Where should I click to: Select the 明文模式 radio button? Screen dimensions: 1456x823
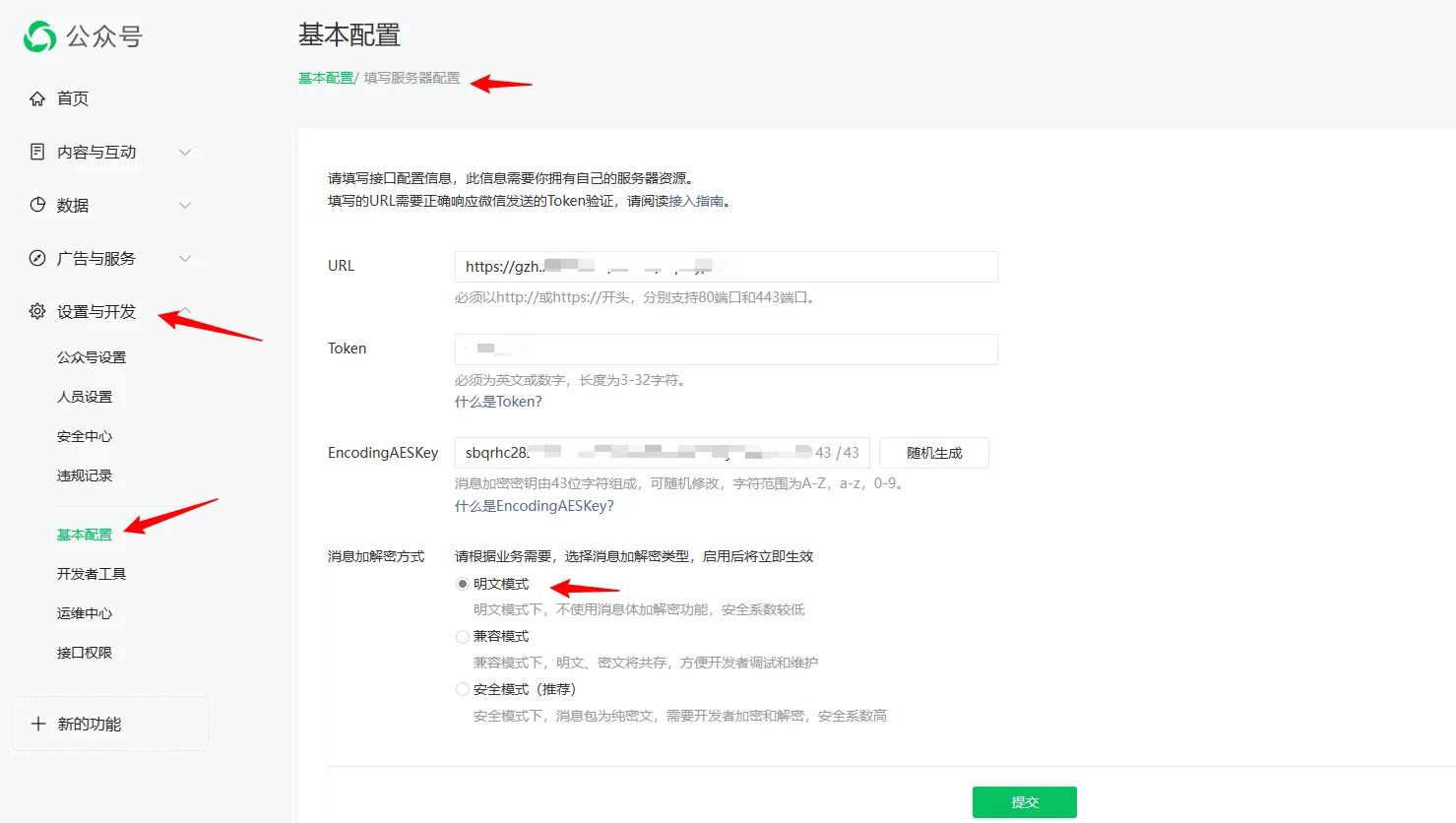point(462,583)
